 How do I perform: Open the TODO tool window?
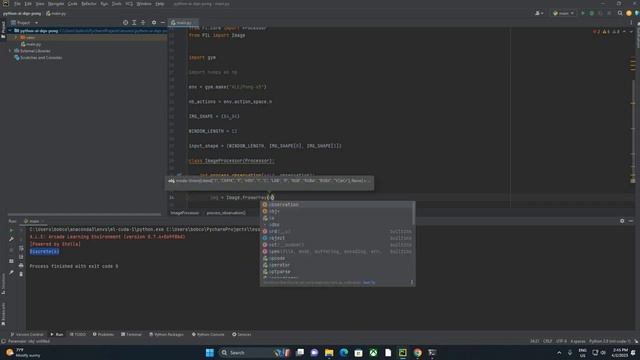point(78,334)
